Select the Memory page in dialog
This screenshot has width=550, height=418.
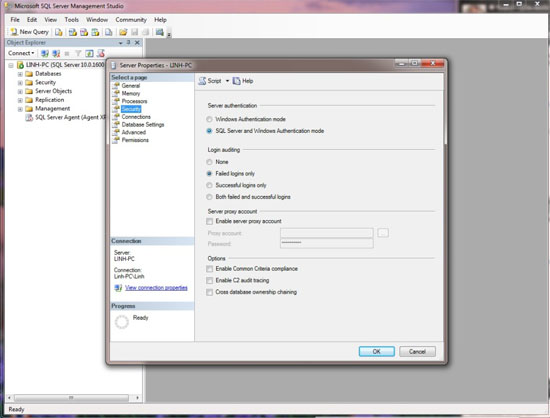click(x=131, y=93)
